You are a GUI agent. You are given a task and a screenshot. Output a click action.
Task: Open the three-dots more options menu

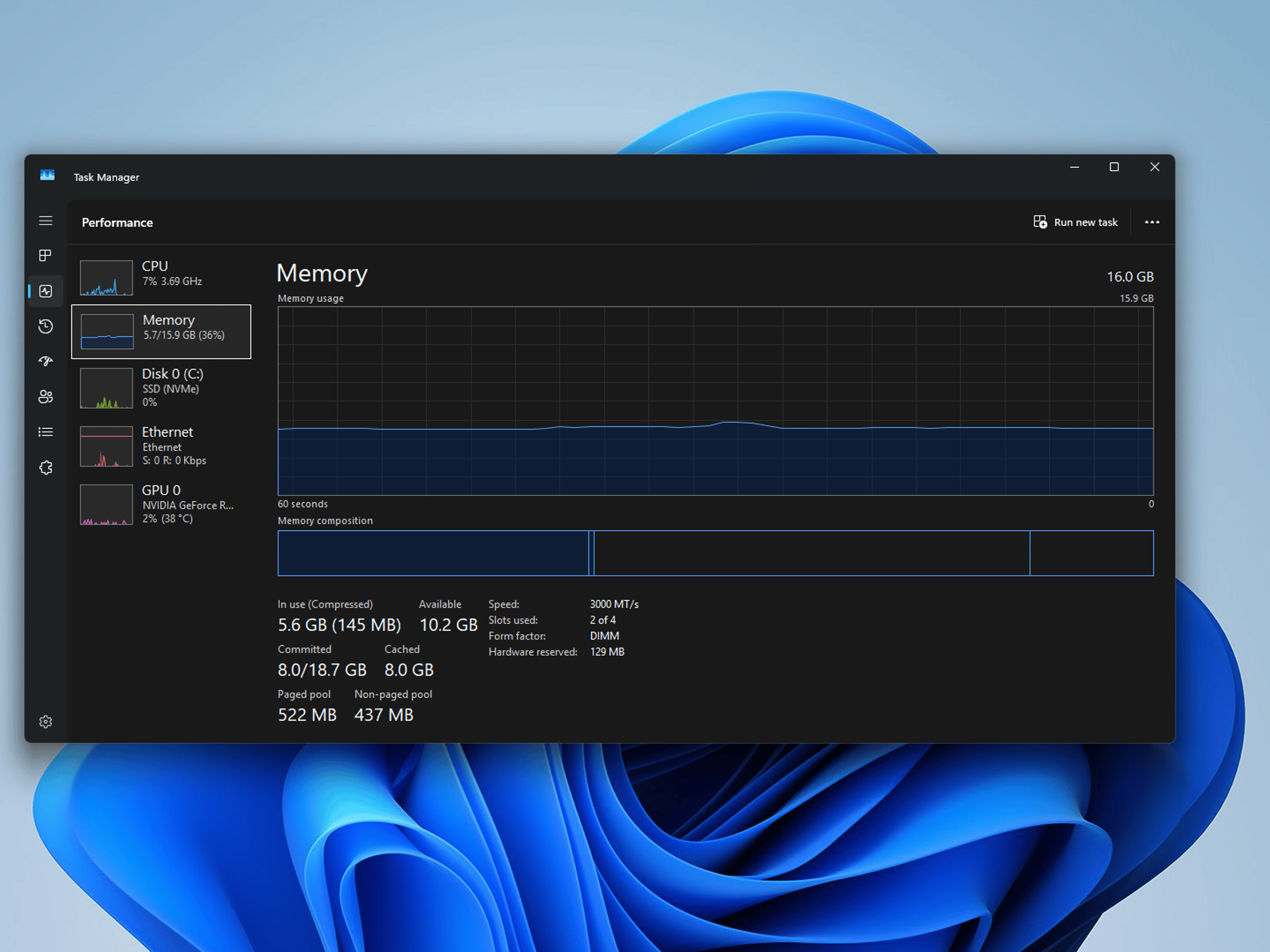1152,222
